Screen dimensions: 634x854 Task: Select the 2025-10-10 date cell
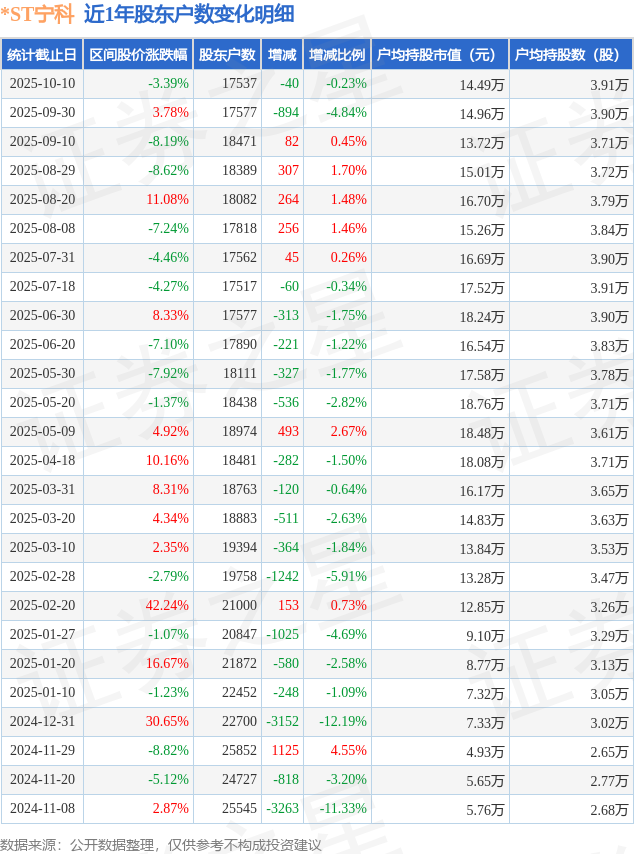click(42, 84)
